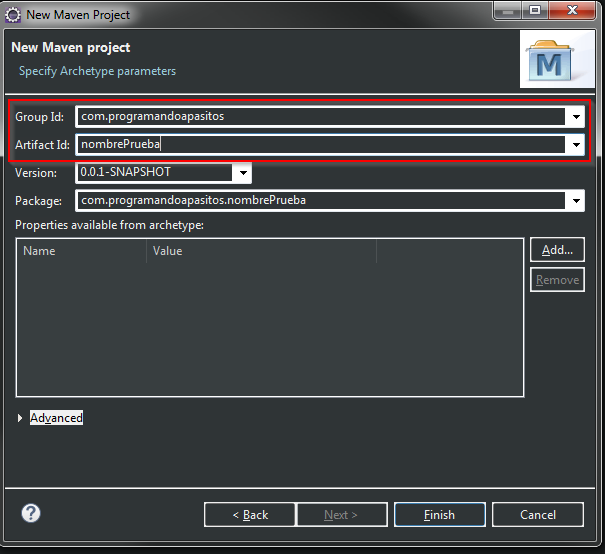Open the Artifact Id dropdown arrow
The height and width of the screenshot is (554, 605).
[576, 145]
